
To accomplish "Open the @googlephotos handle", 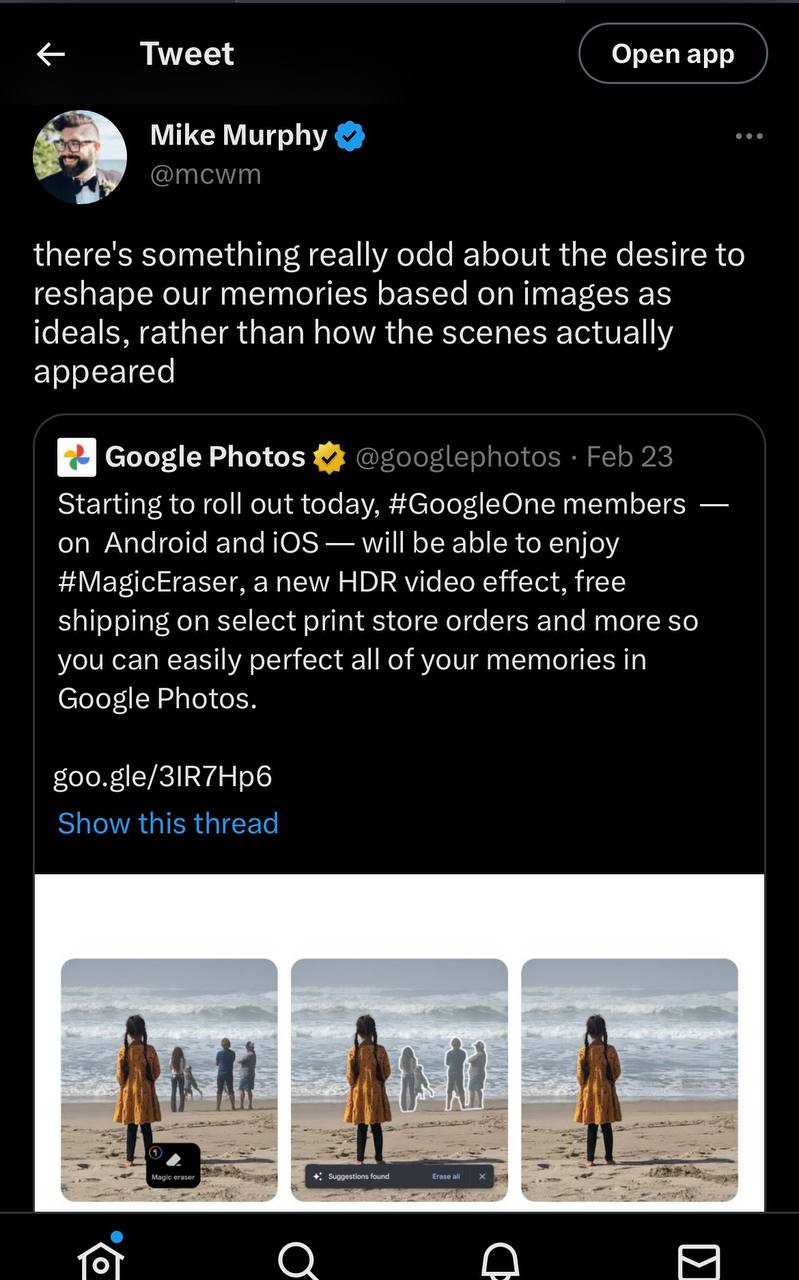I will coord(458,457).
